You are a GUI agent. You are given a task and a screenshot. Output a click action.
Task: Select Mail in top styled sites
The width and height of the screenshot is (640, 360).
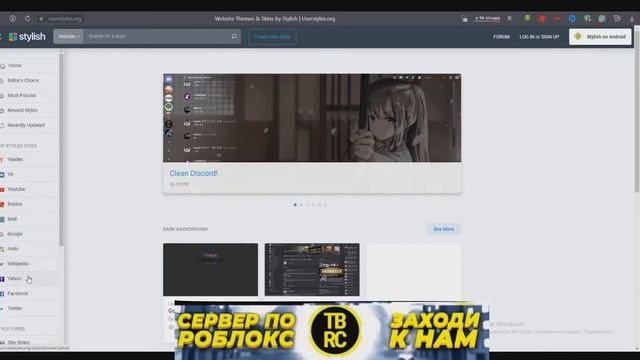[x=12, y=219]
